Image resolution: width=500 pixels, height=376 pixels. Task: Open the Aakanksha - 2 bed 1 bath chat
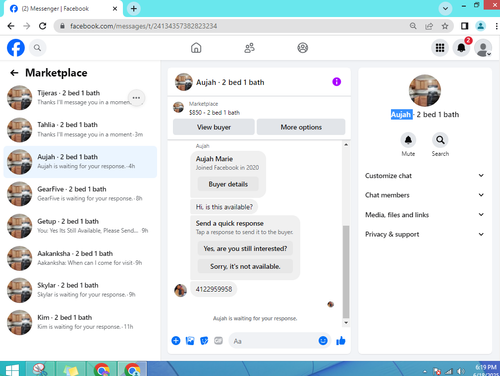[80, 258]
